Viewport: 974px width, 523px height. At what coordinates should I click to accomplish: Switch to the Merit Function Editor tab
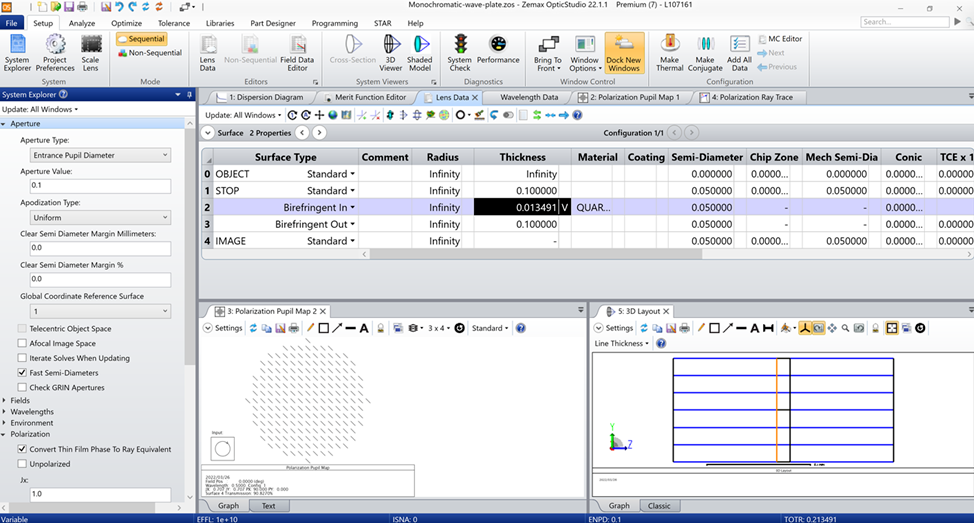(x=370, y=98)
